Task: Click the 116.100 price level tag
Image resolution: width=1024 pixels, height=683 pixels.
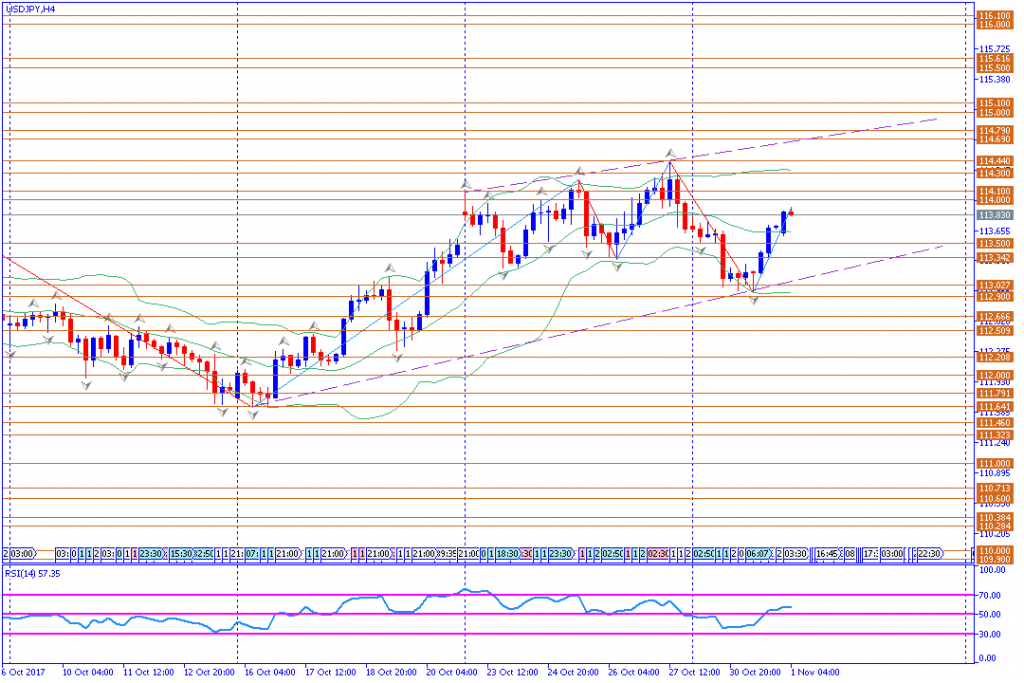Action: pyautogui.click(x=993, y=16)
